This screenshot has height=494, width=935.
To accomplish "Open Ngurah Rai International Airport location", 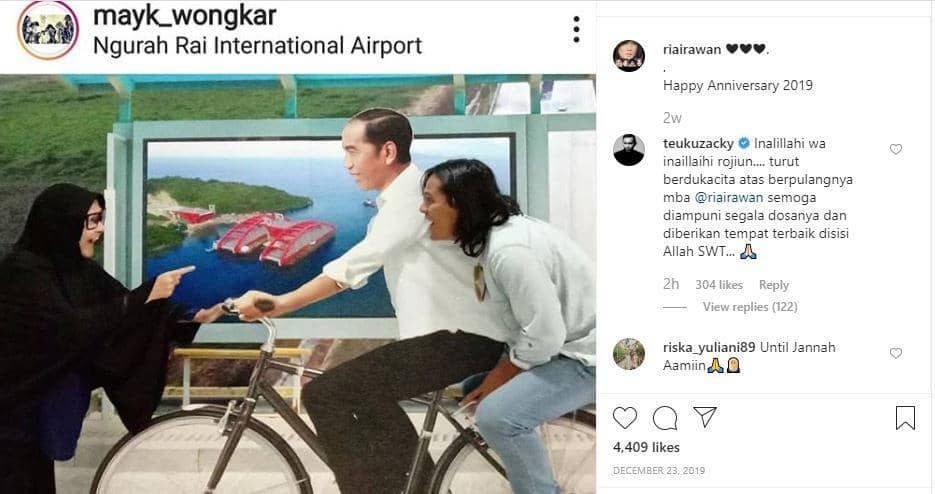I will tap(258, 46).
